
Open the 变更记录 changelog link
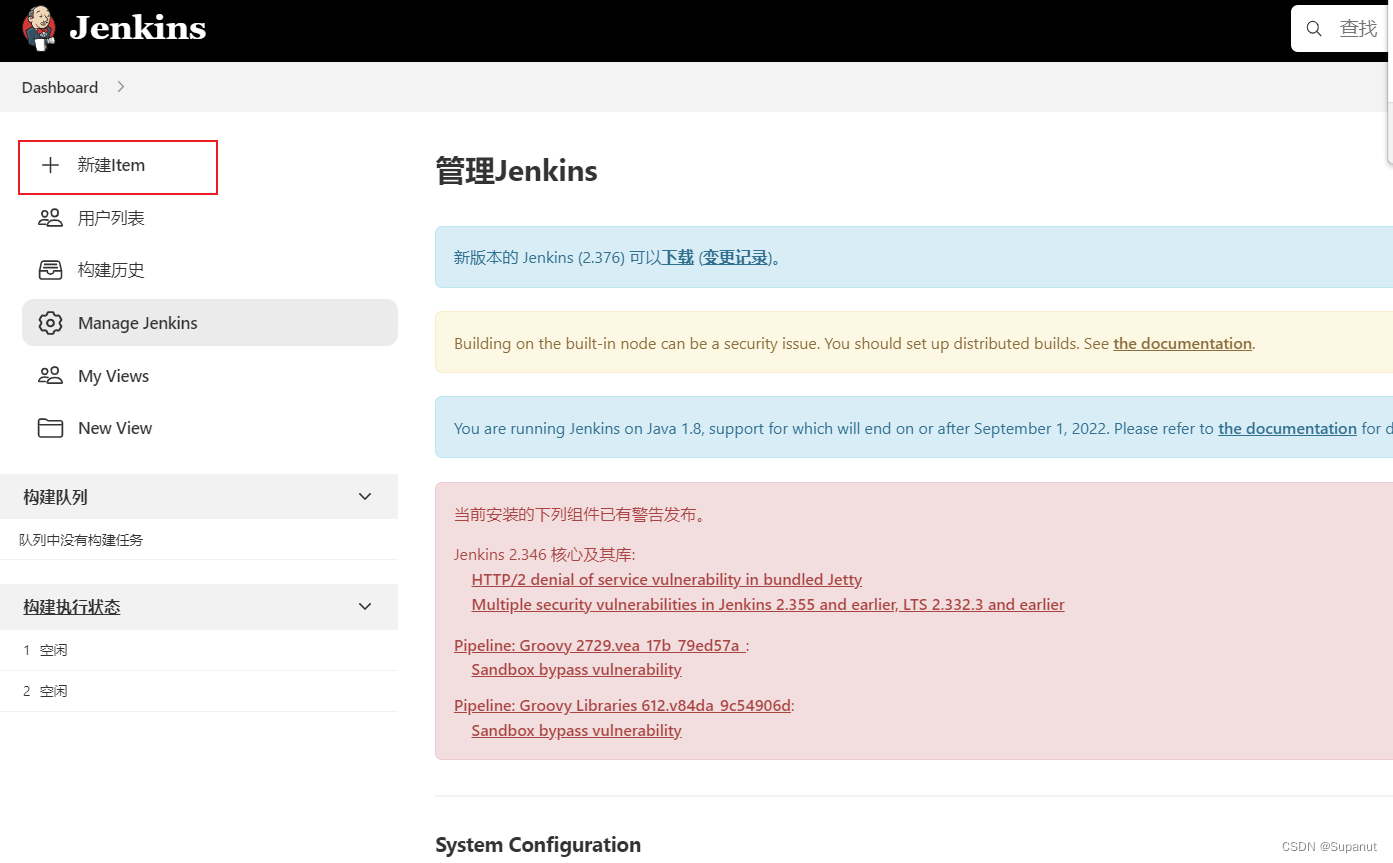coord(735,257)
